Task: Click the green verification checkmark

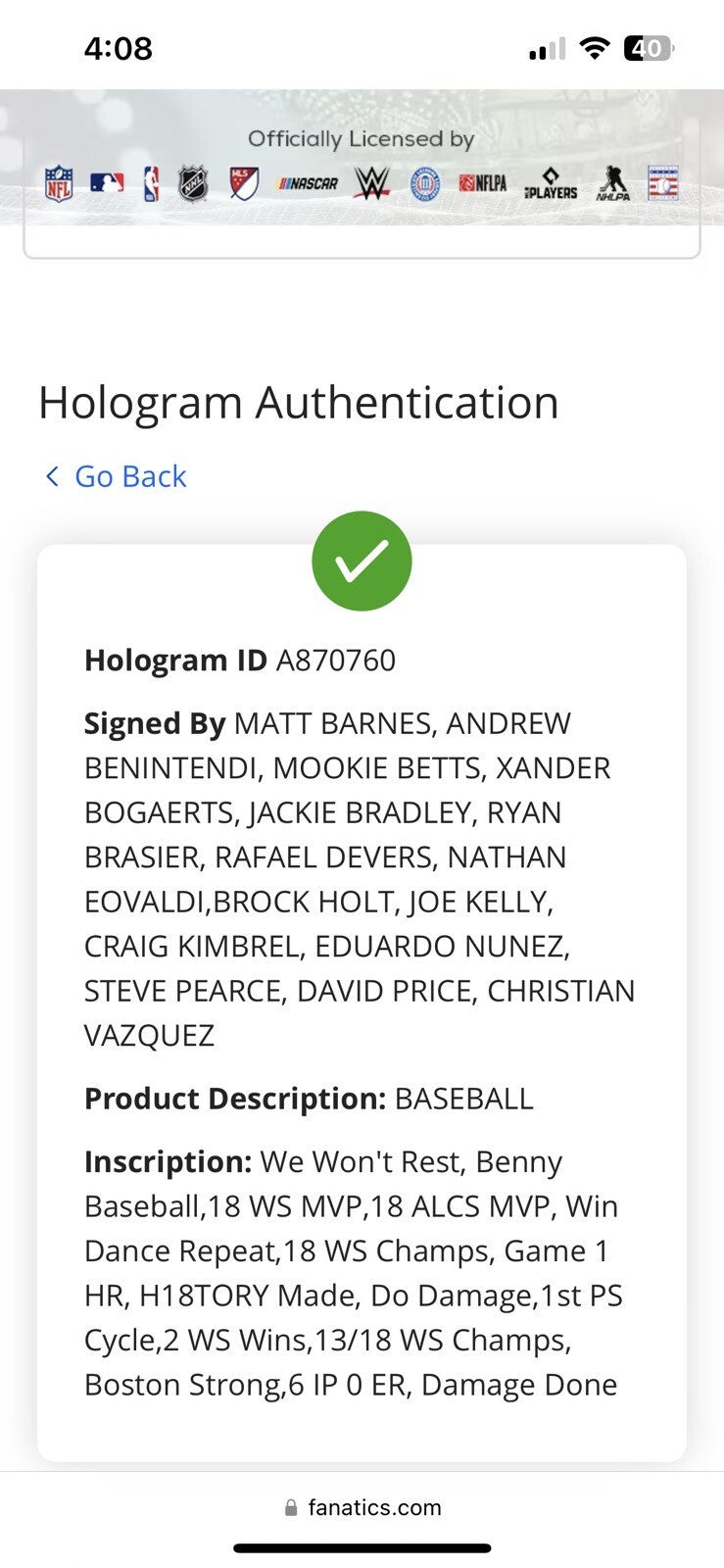Action: 362,561
